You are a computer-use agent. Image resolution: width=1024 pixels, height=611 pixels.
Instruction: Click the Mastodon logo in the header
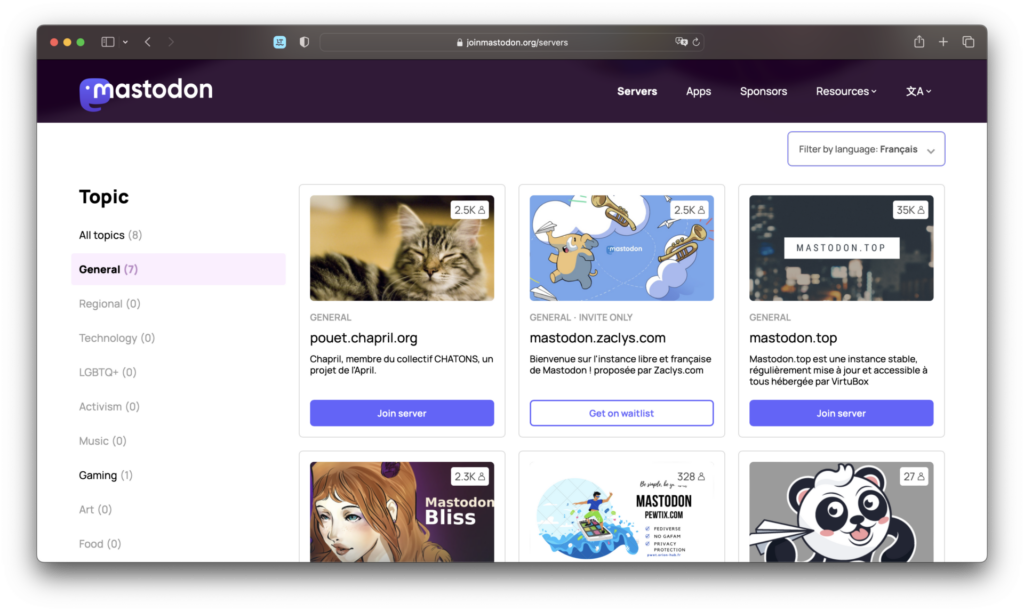146,93
